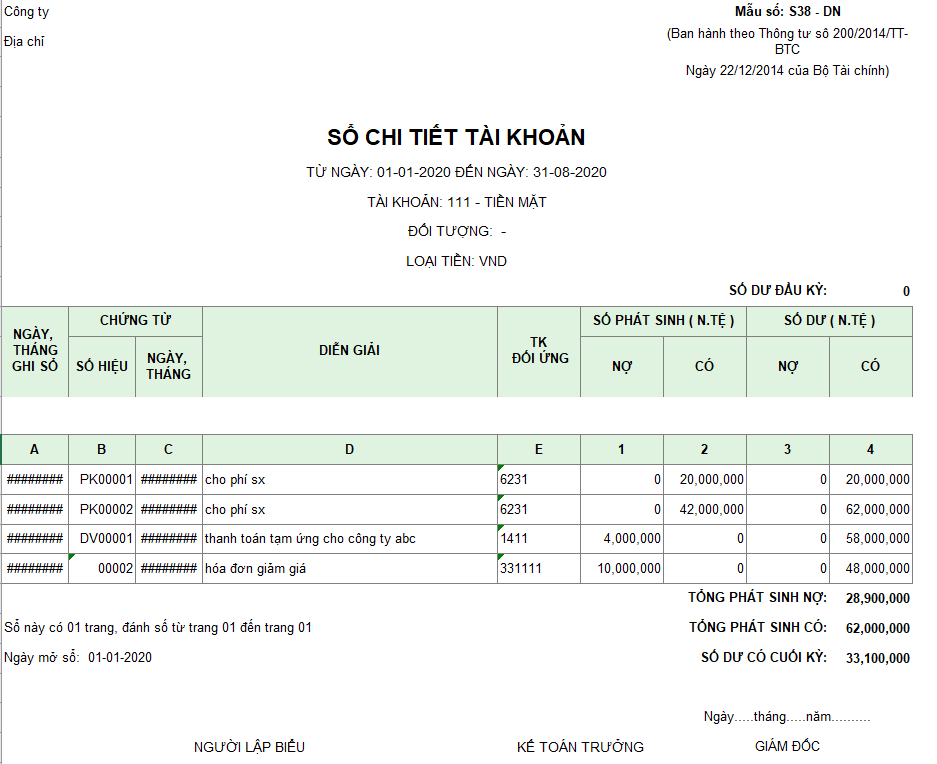This screenshot has height=764, width=937.
Task: Click the green comment indicator on the first 6231 cell
Action: (x=501, y=466)
